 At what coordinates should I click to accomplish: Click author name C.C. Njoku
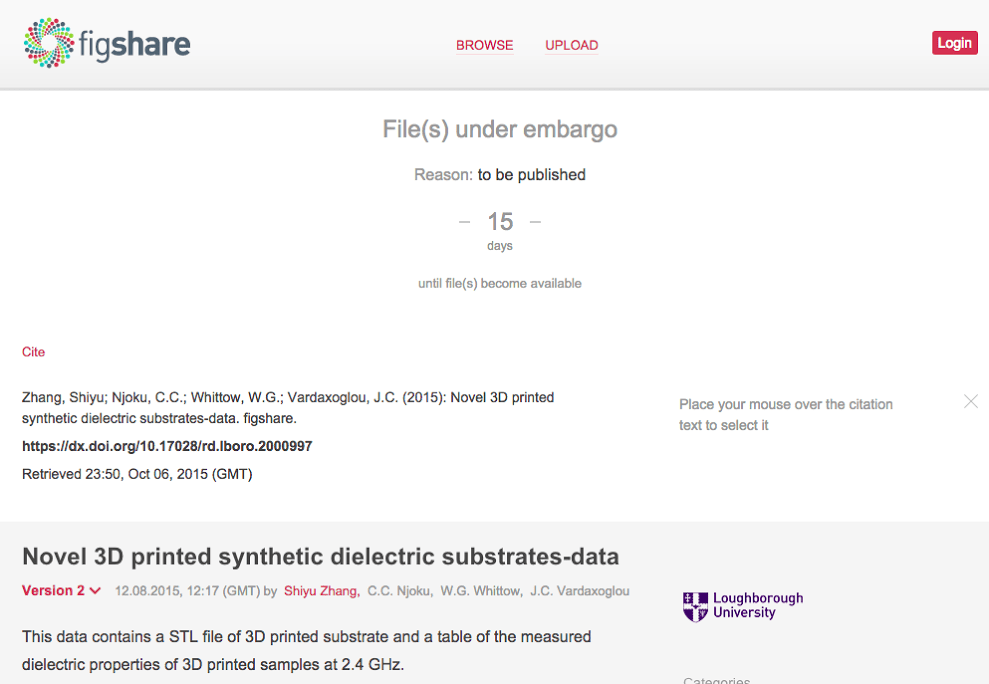pos(400,591)
